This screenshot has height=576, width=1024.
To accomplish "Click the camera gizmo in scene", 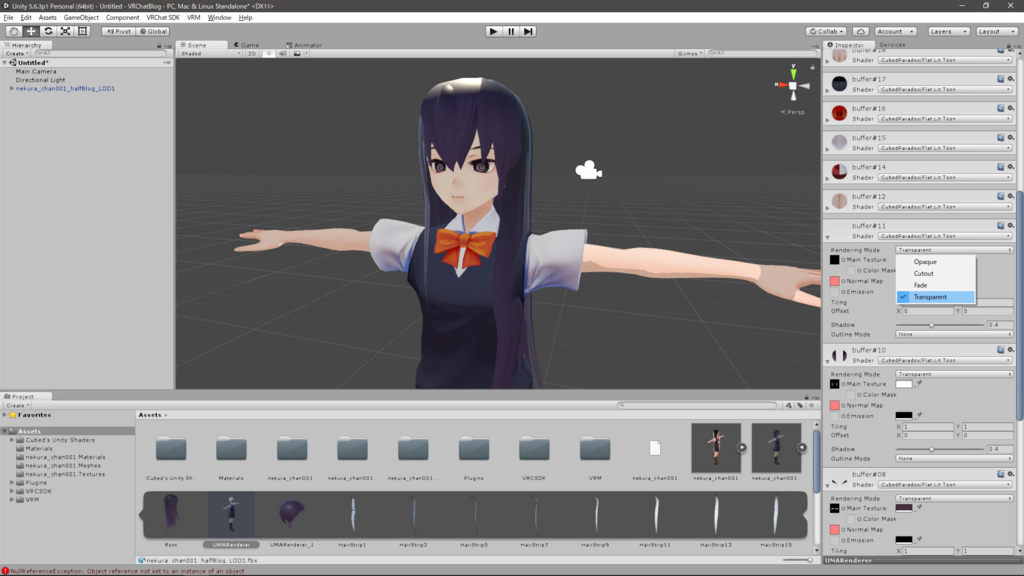I will [x=588, y=170].
